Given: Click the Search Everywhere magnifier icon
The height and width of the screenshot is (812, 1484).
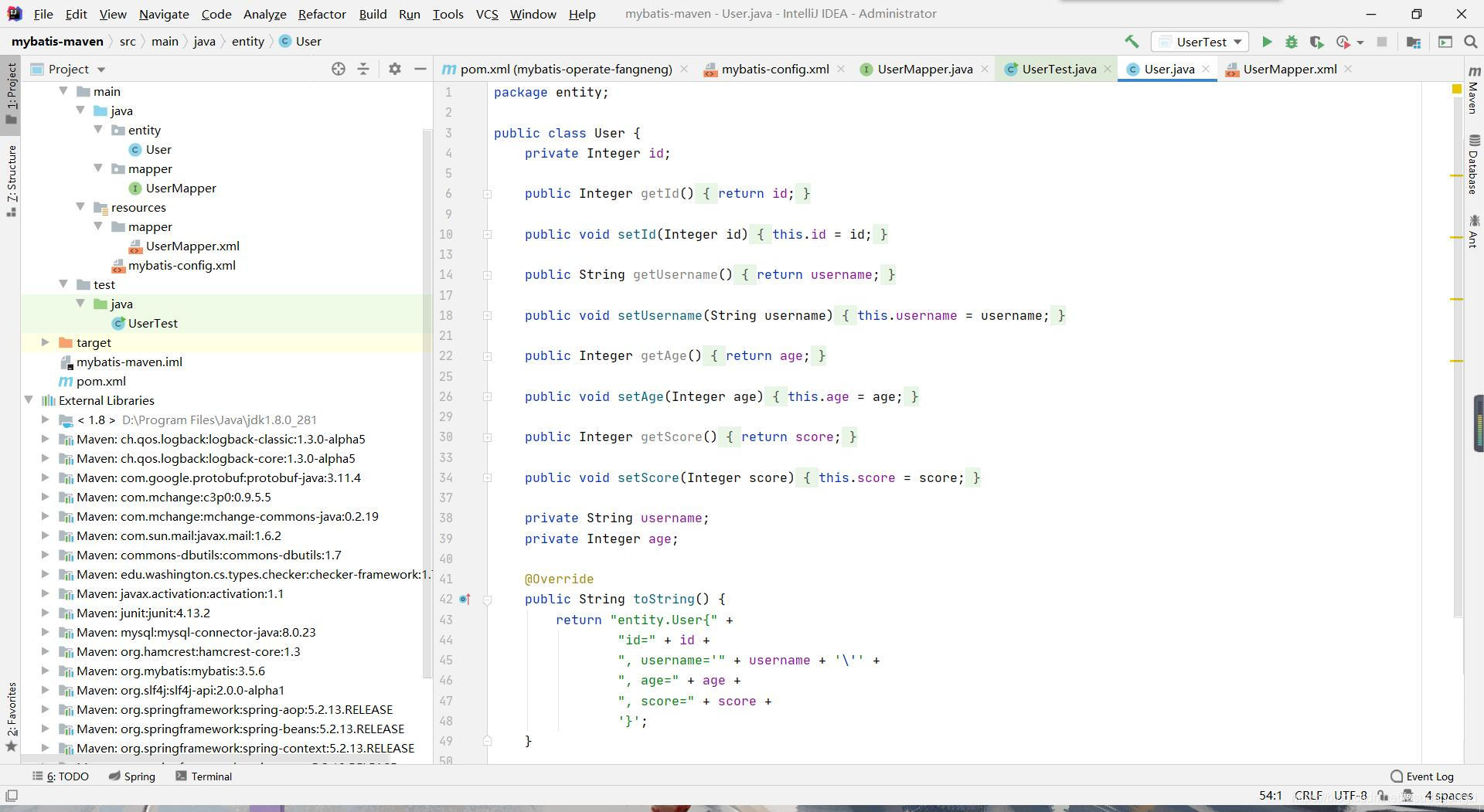Looking at the screenshot, I should click(x=1471, y=42).
